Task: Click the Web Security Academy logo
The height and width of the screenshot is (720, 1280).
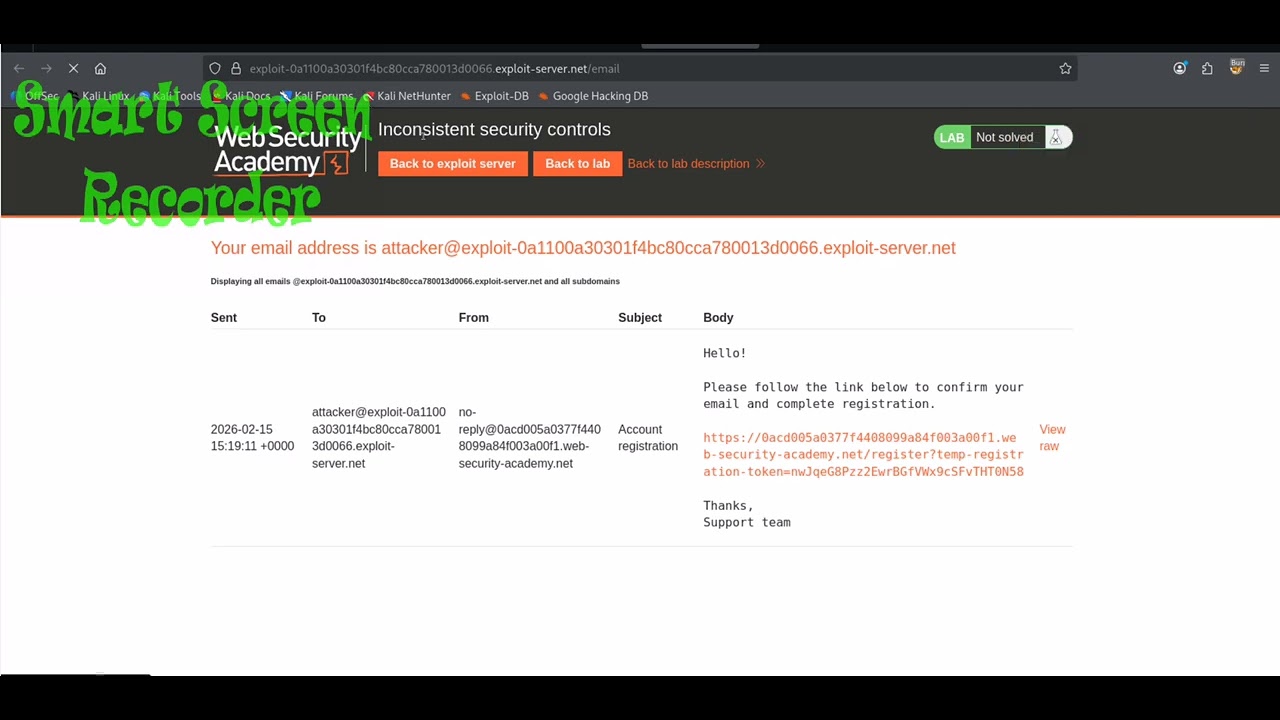Action: [288, 150]
